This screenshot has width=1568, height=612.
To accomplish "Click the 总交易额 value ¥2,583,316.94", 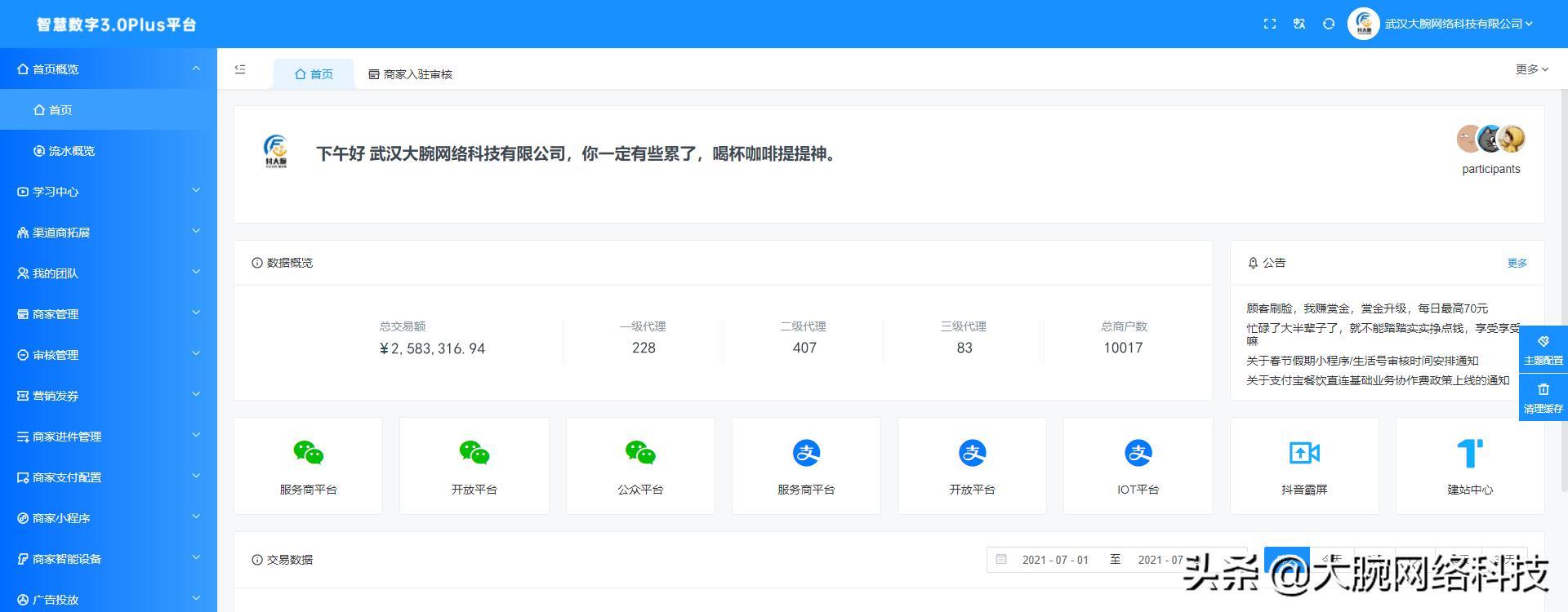I will pyautogui.click(x=432, y=348).
